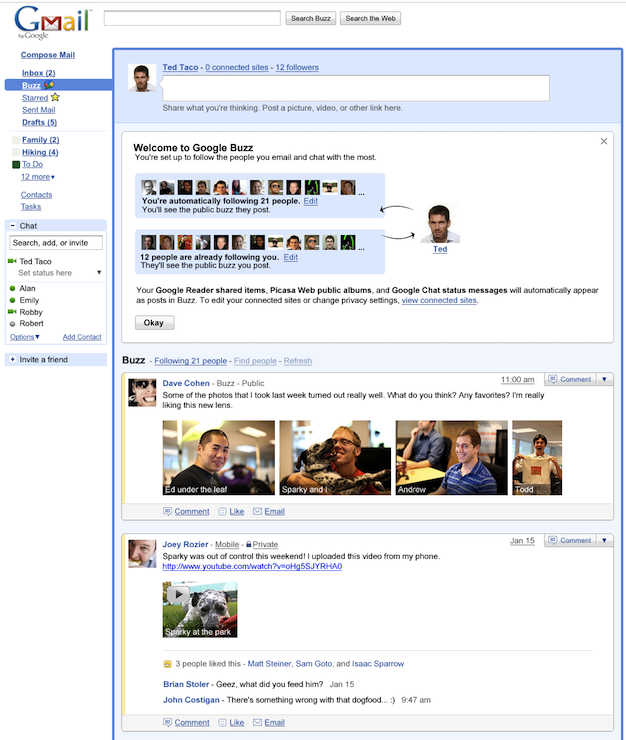626x740 pixels.
Task: Open the chat Options menu
Action: pos(25,337)
